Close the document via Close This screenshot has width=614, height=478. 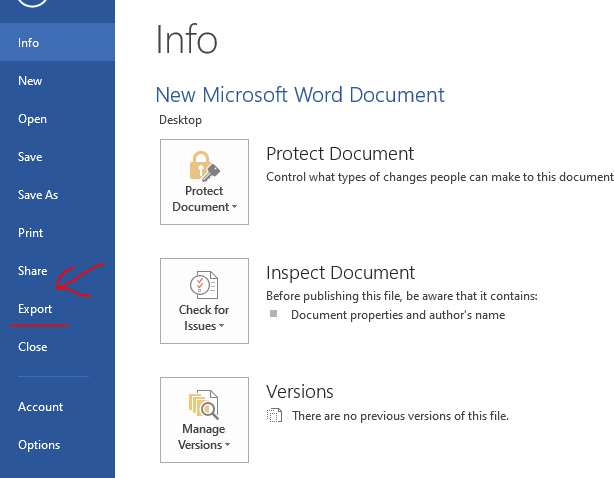pos(57,346)
